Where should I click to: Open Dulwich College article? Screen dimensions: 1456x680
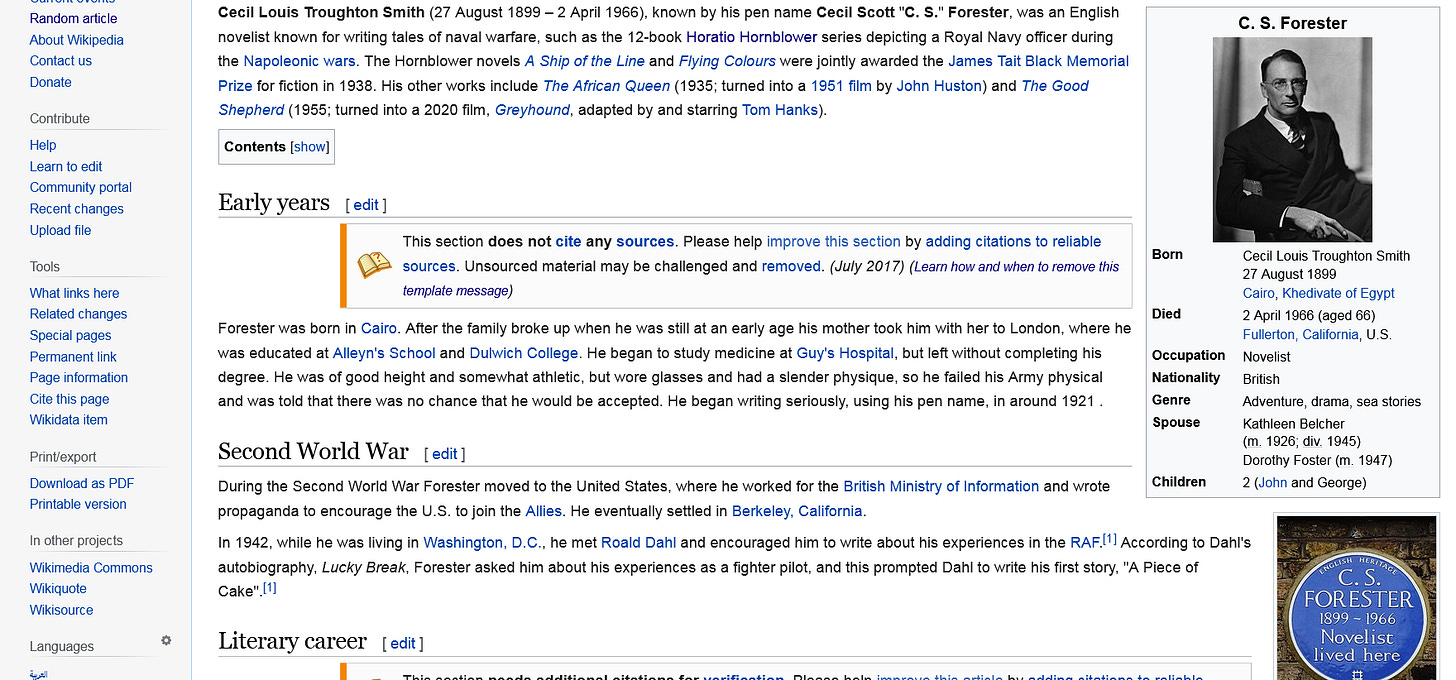pyautogui.click(x=524, y=353)
